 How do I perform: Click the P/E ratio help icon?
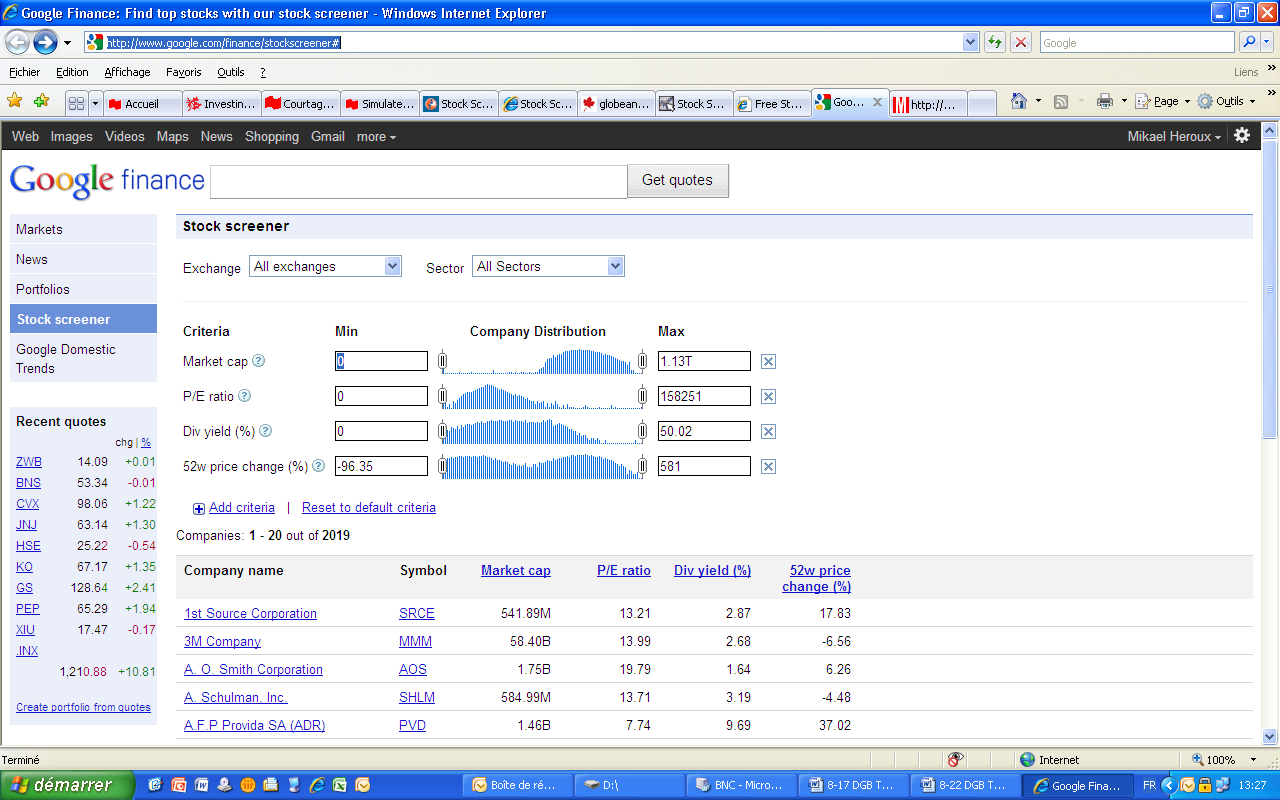coord(244,396)
